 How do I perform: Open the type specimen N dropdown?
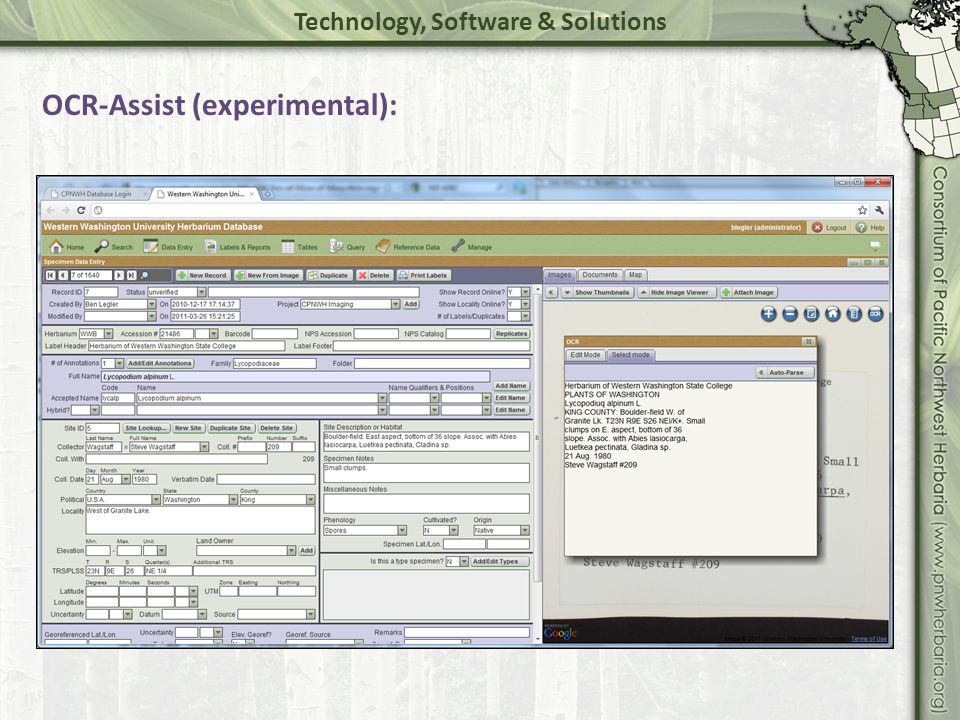pyautogui.click(x=464, y=561)
